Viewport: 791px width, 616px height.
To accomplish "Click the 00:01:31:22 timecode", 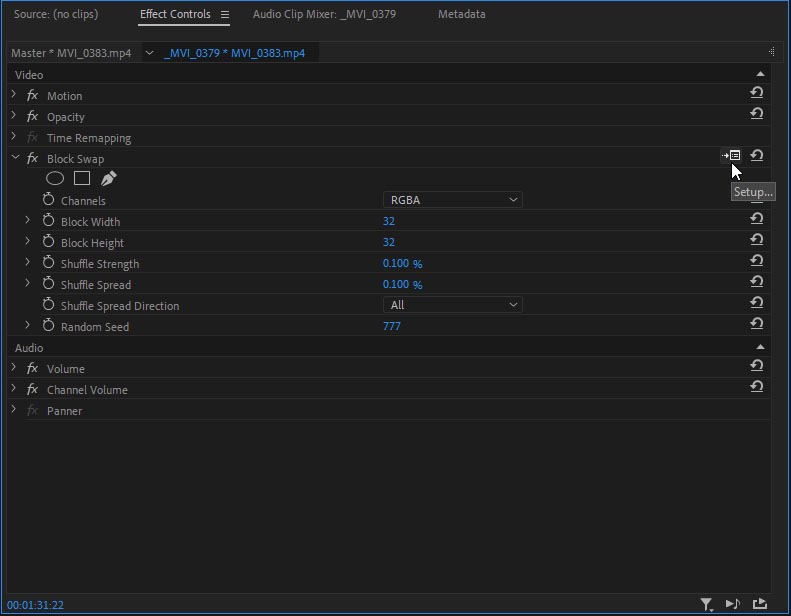I will [x=36, y=605].
